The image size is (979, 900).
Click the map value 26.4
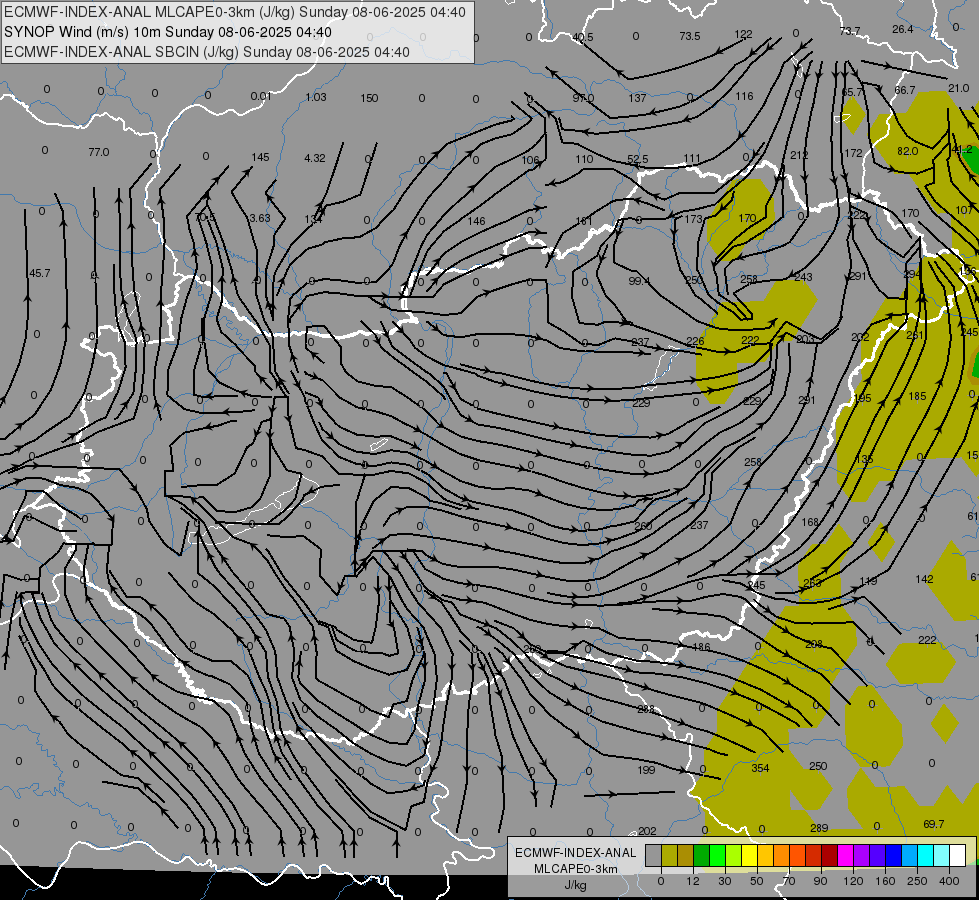pos(902,29)
